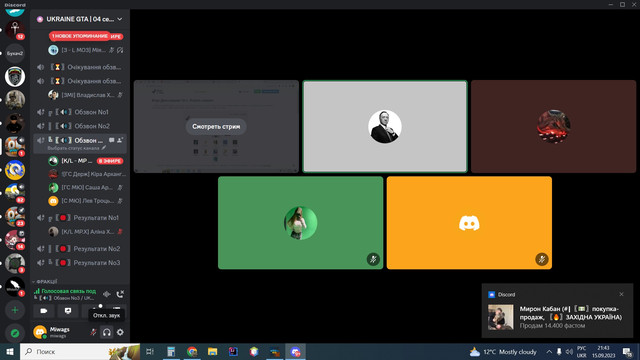Edit channel status Выбрать статус канала

pos(77,148)
